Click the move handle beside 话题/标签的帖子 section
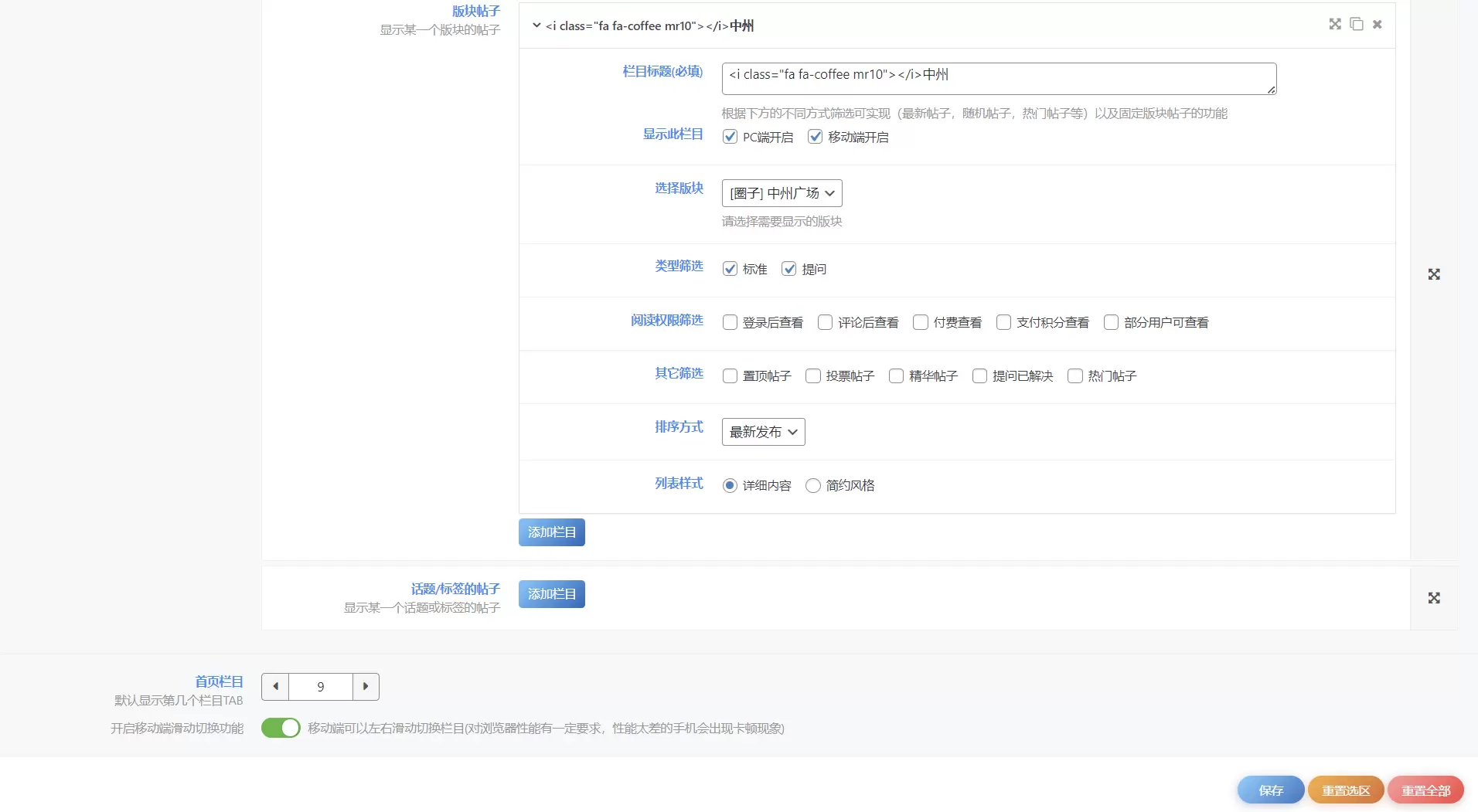The width and height of the screenshot is (1478, 812). 1434,598
